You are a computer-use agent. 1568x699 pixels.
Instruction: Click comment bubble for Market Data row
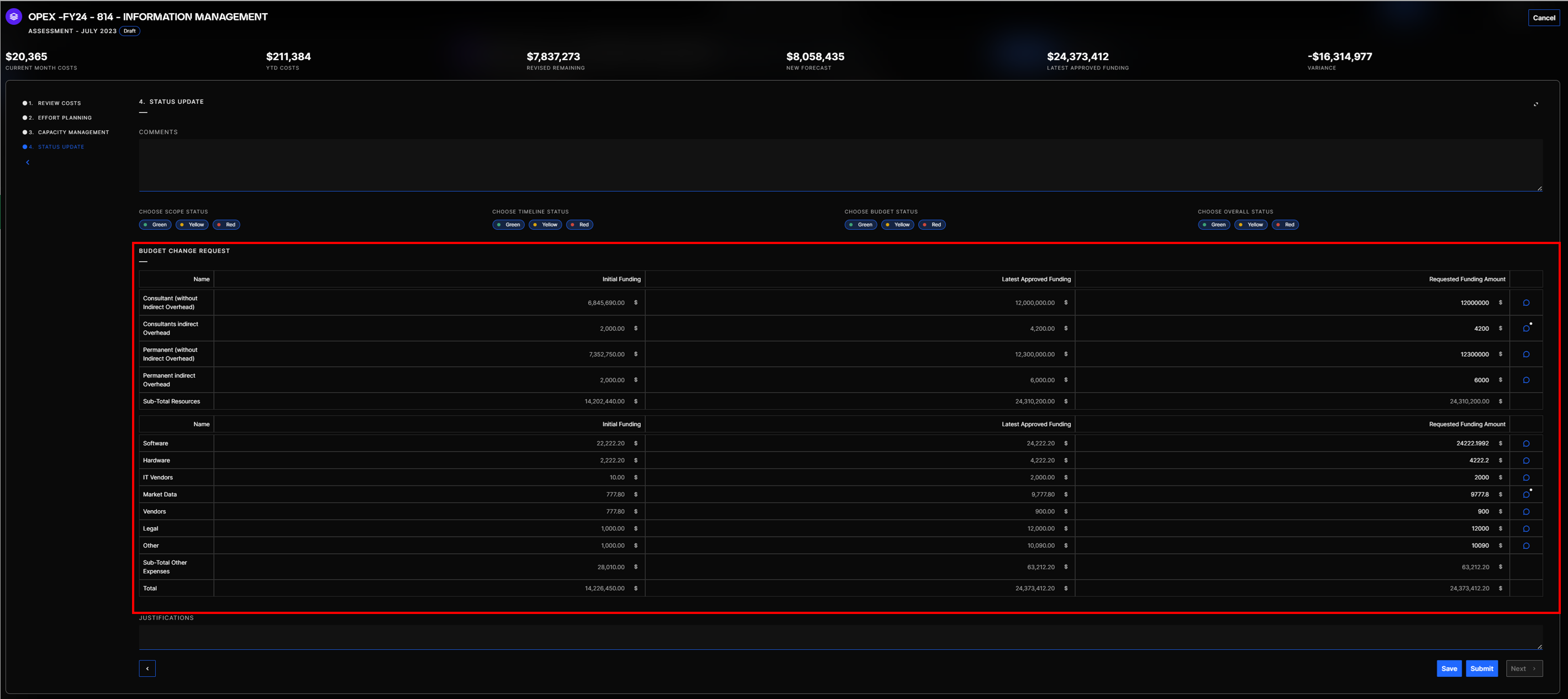[1526, 495]
